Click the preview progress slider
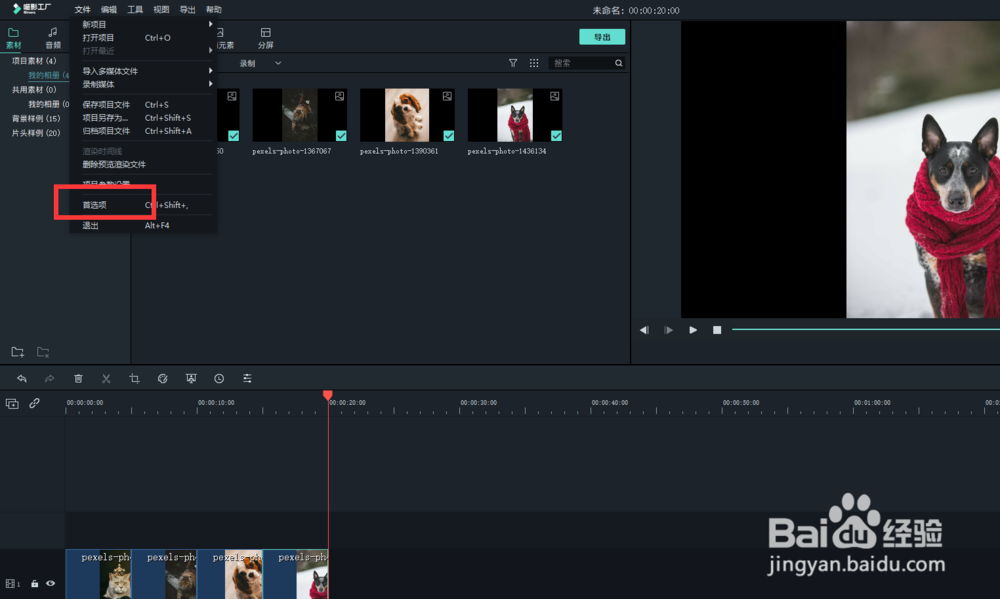The width and height of the screenshot is (1000, 599). pyautogui.click(x=865, y=329)
